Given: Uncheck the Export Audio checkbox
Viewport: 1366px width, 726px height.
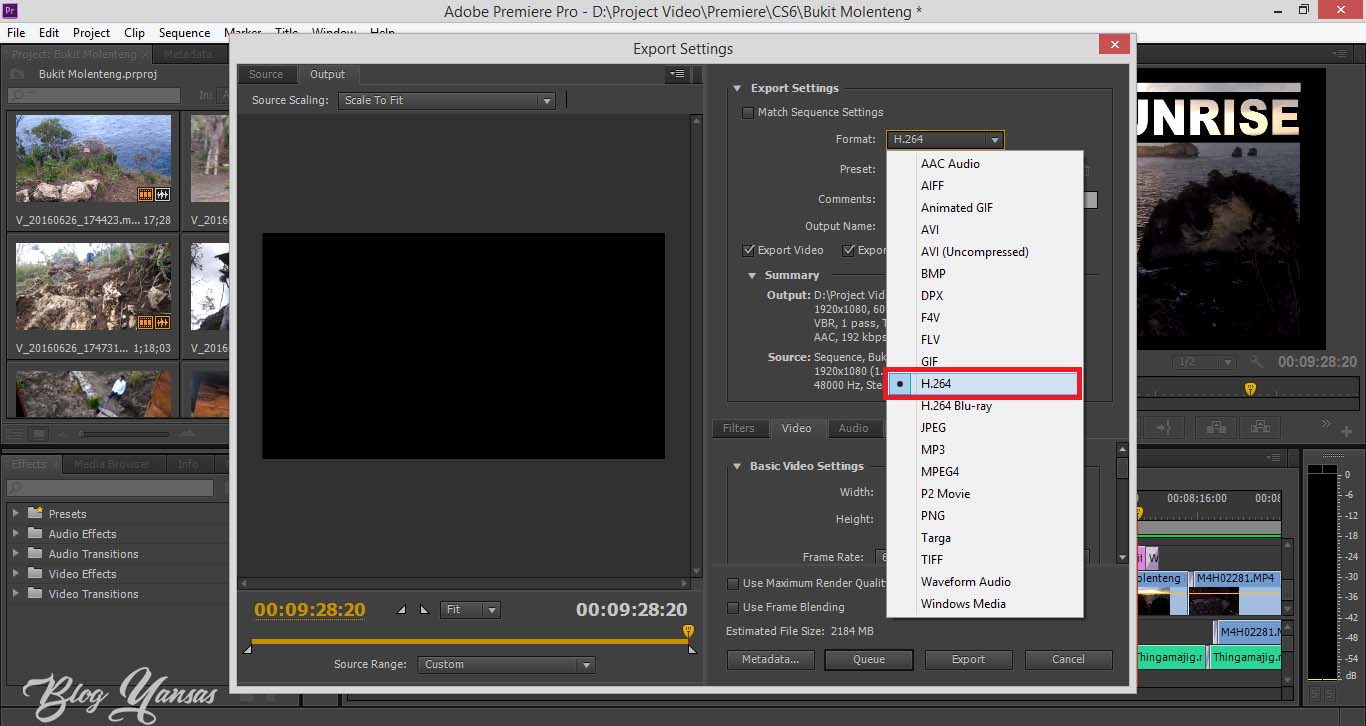Looking at the screenshot, I should [x=848, y=250].
